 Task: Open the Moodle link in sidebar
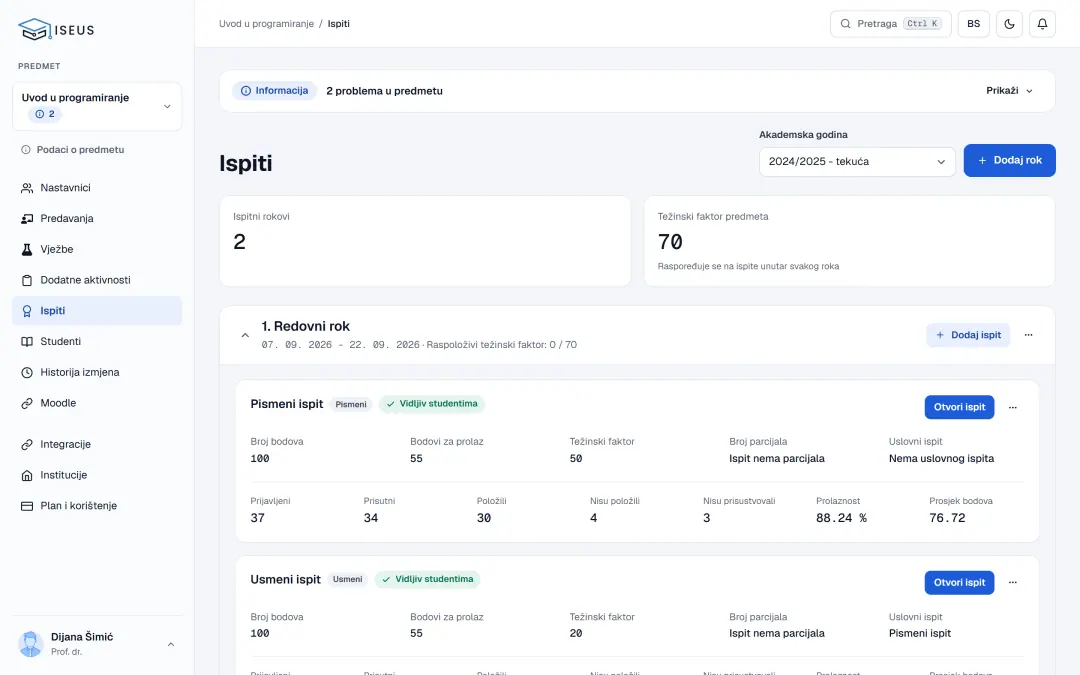[x=97, y=403]
